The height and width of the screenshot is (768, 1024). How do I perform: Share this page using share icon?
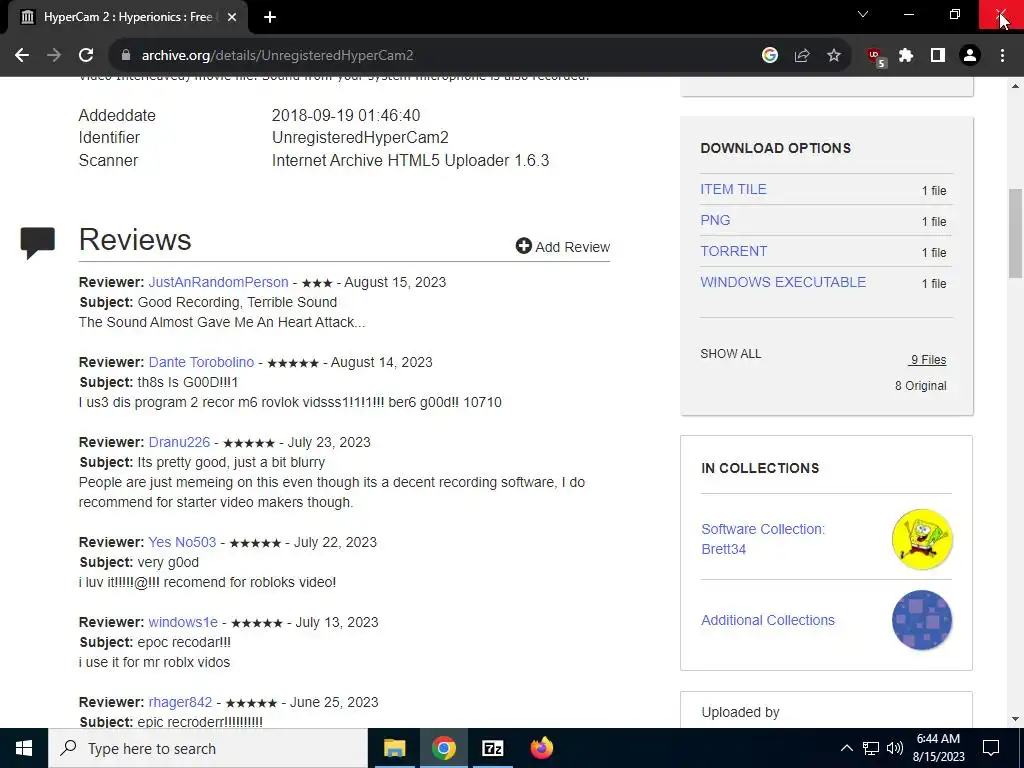click(x=802, y=56)
